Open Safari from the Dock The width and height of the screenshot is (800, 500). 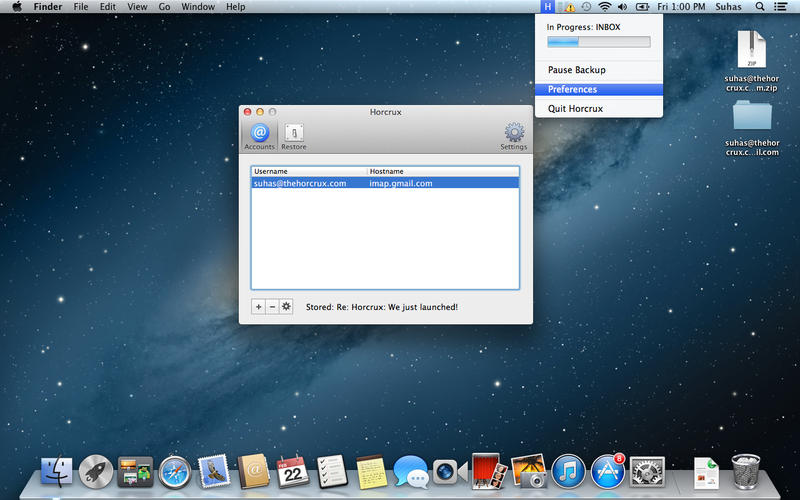[174, 471]
